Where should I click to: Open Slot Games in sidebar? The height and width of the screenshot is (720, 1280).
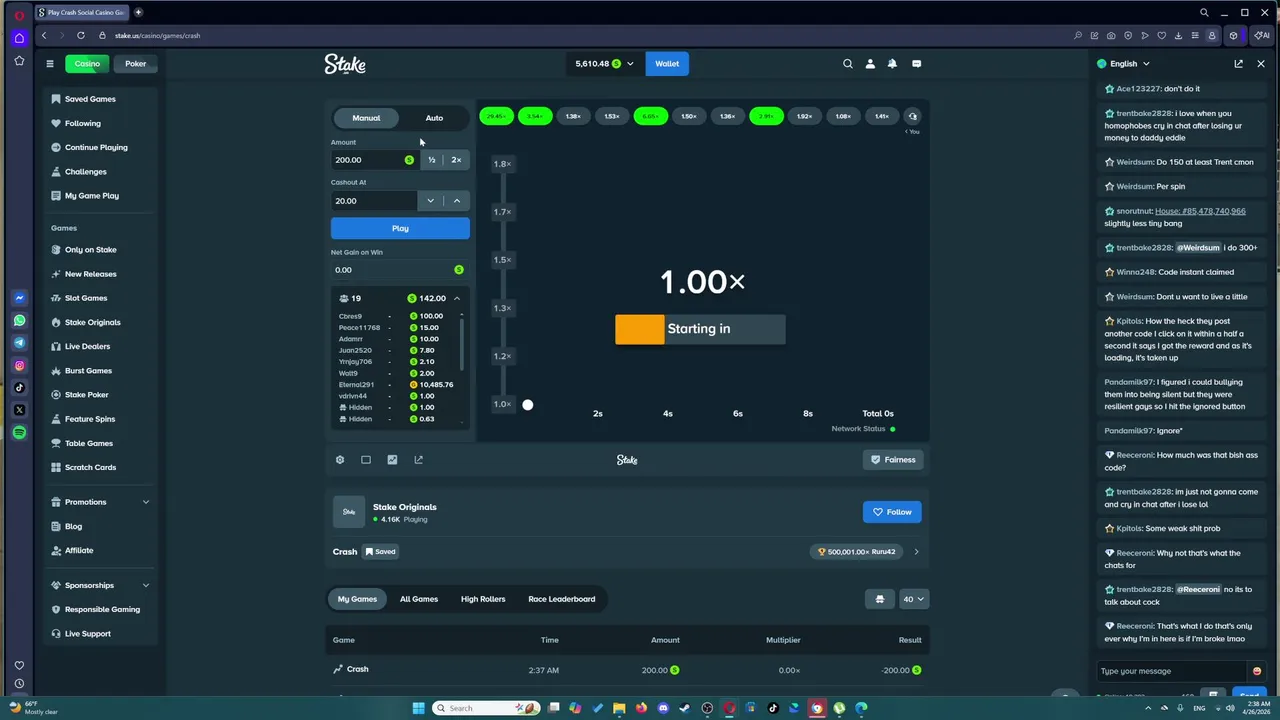(86, 298)
